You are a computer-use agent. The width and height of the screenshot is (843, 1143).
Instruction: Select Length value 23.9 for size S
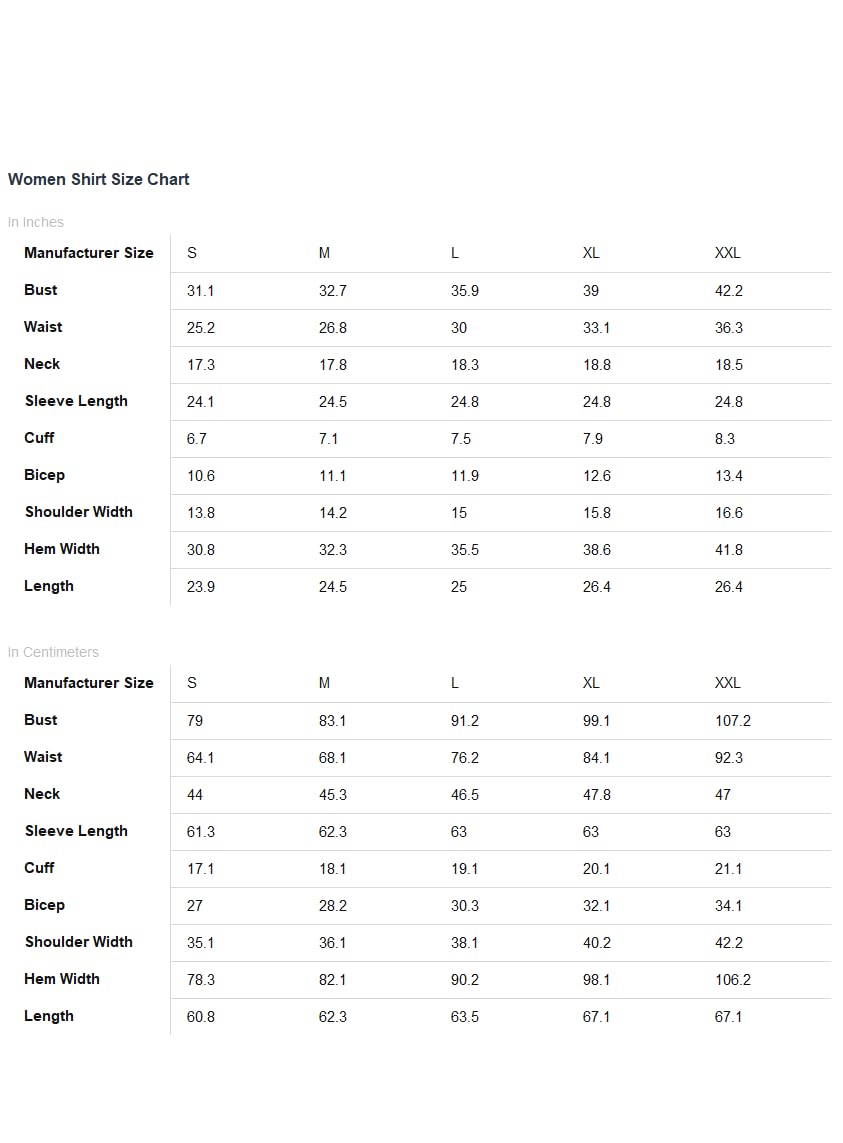click(x=201, y=587)
